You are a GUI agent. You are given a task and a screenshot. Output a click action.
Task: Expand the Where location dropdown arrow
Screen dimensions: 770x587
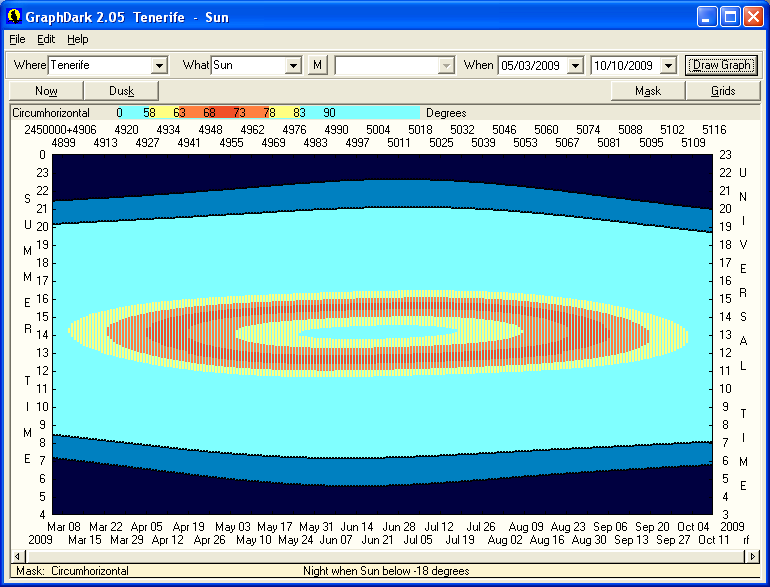tap(158, 65)
